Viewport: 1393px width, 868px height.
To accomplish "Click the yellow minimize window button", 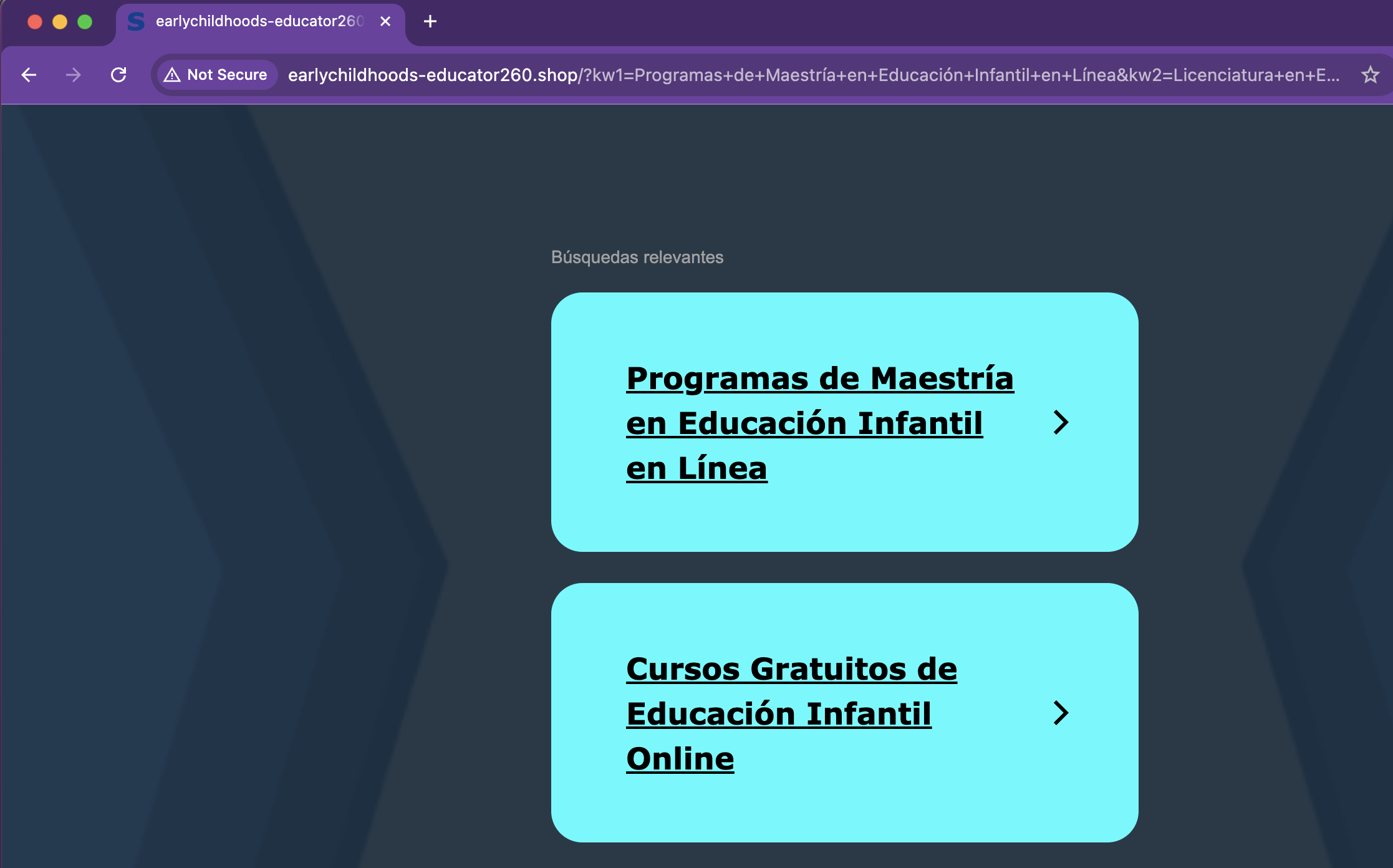I will coord(60,22).
